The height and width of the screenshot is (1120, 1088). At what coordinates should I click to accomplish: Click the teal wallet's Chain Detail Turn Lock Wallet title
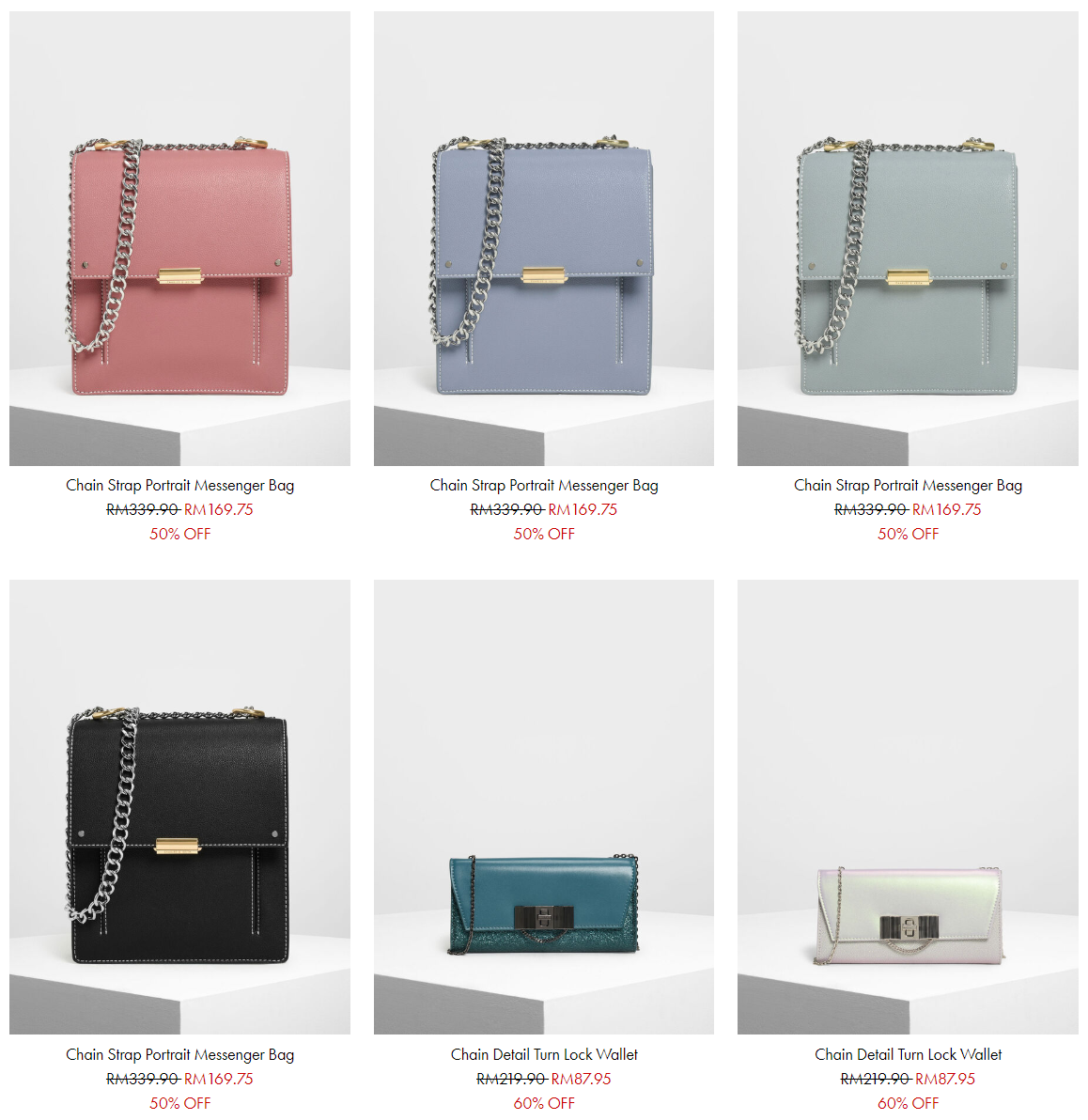544,1054
